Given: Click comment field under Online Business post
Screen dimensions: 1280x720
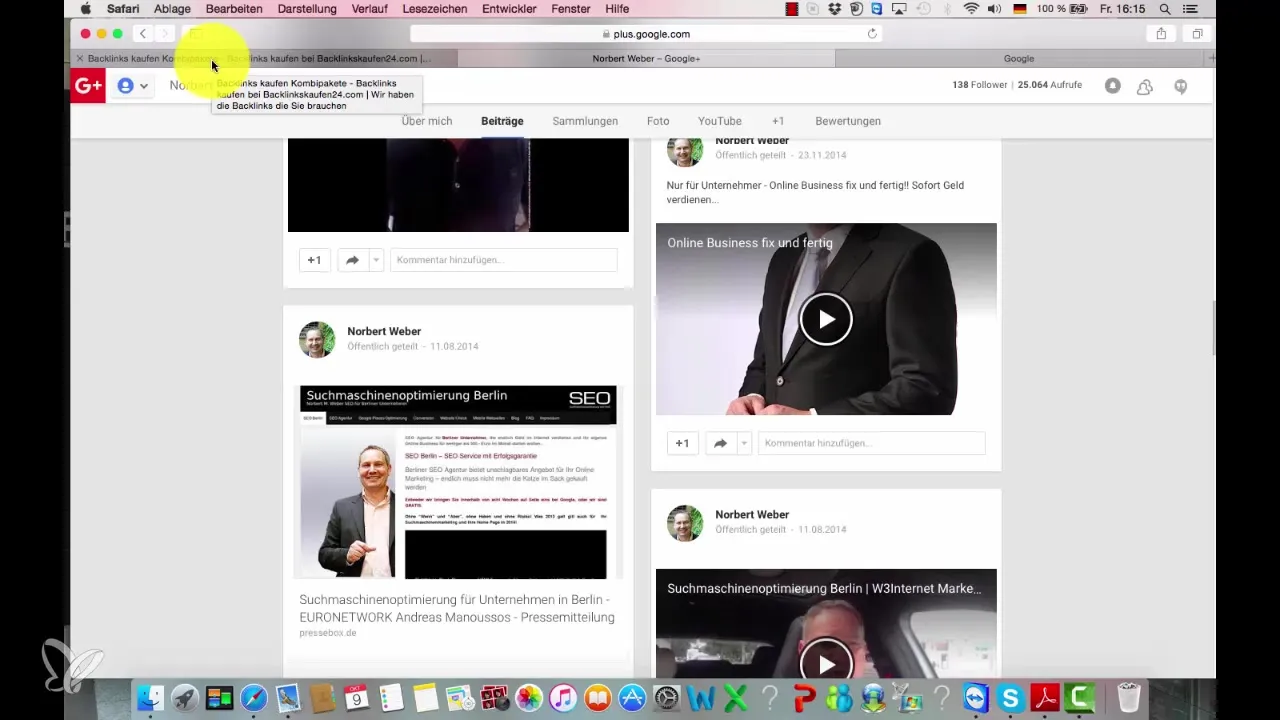Looking at the screenshot, I should click(872, 443).
